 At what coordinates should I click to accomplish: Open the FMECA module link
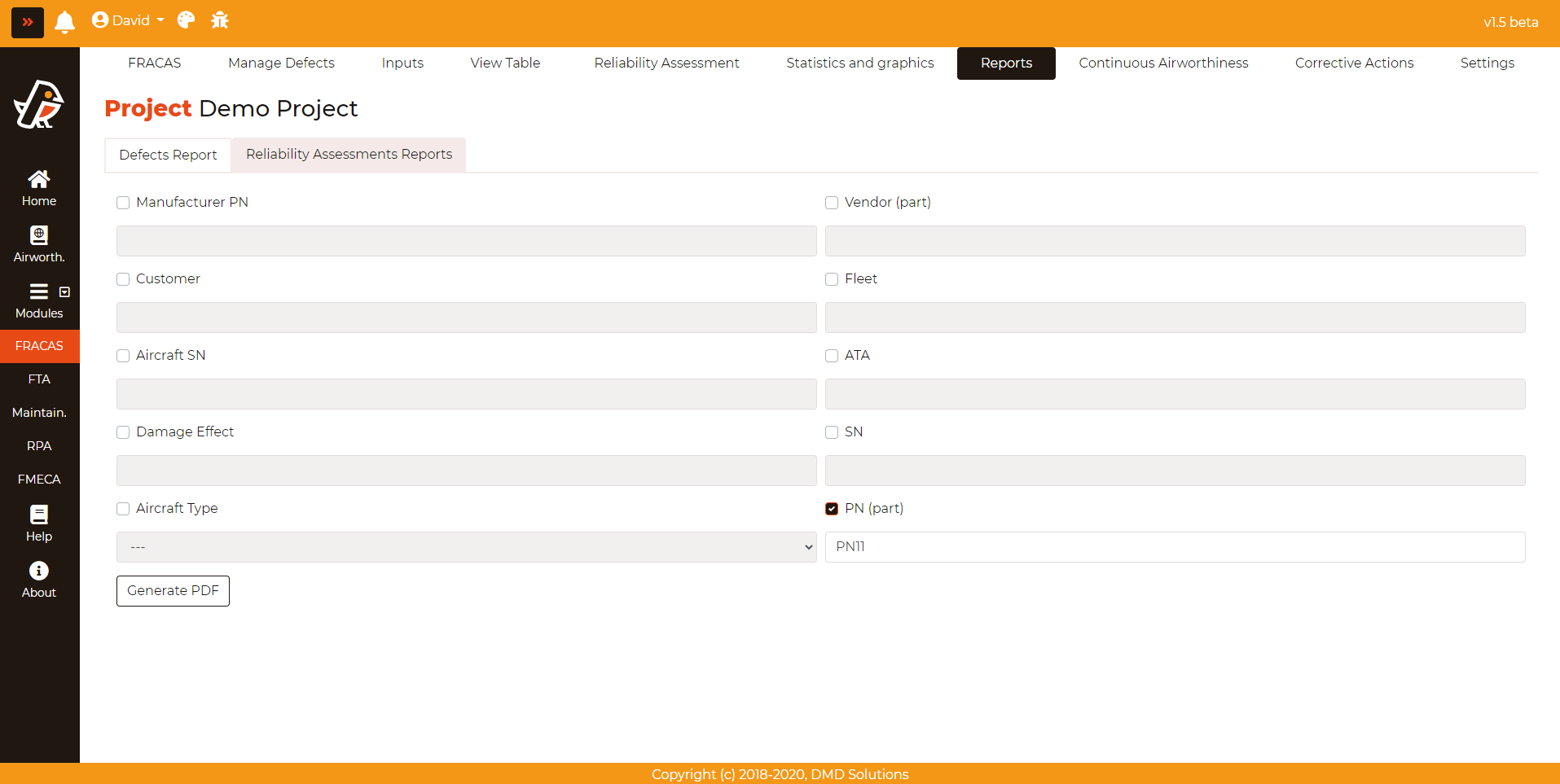[39, 480]
